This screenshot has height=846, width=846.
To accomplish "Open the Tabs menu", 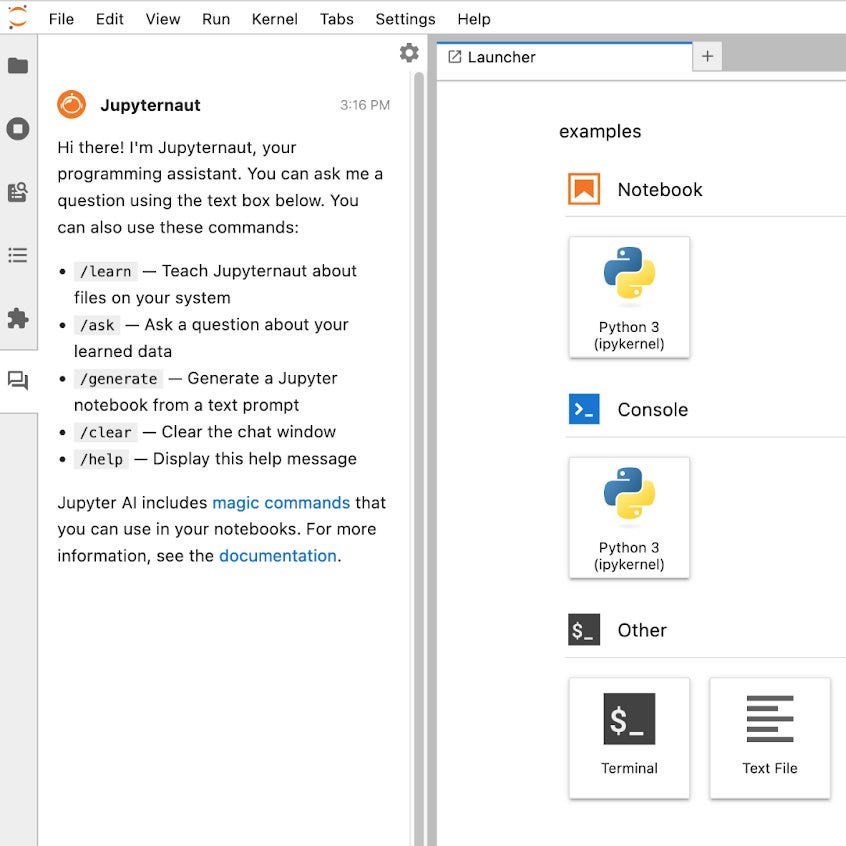I will pos(337,19).
